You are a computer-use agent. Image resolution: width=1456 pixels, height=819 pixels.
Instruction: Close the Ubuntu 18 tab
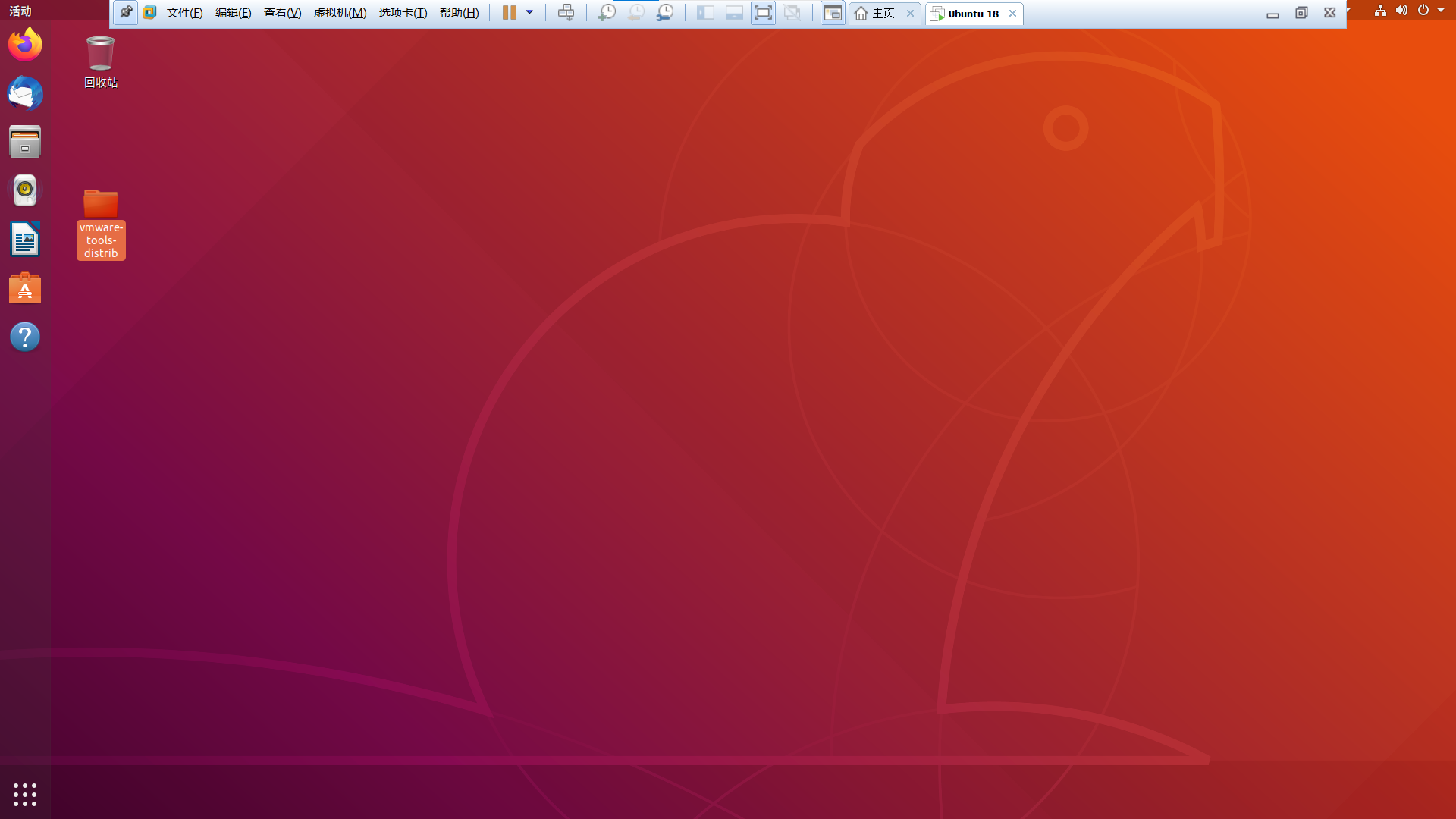[1012, 14]
